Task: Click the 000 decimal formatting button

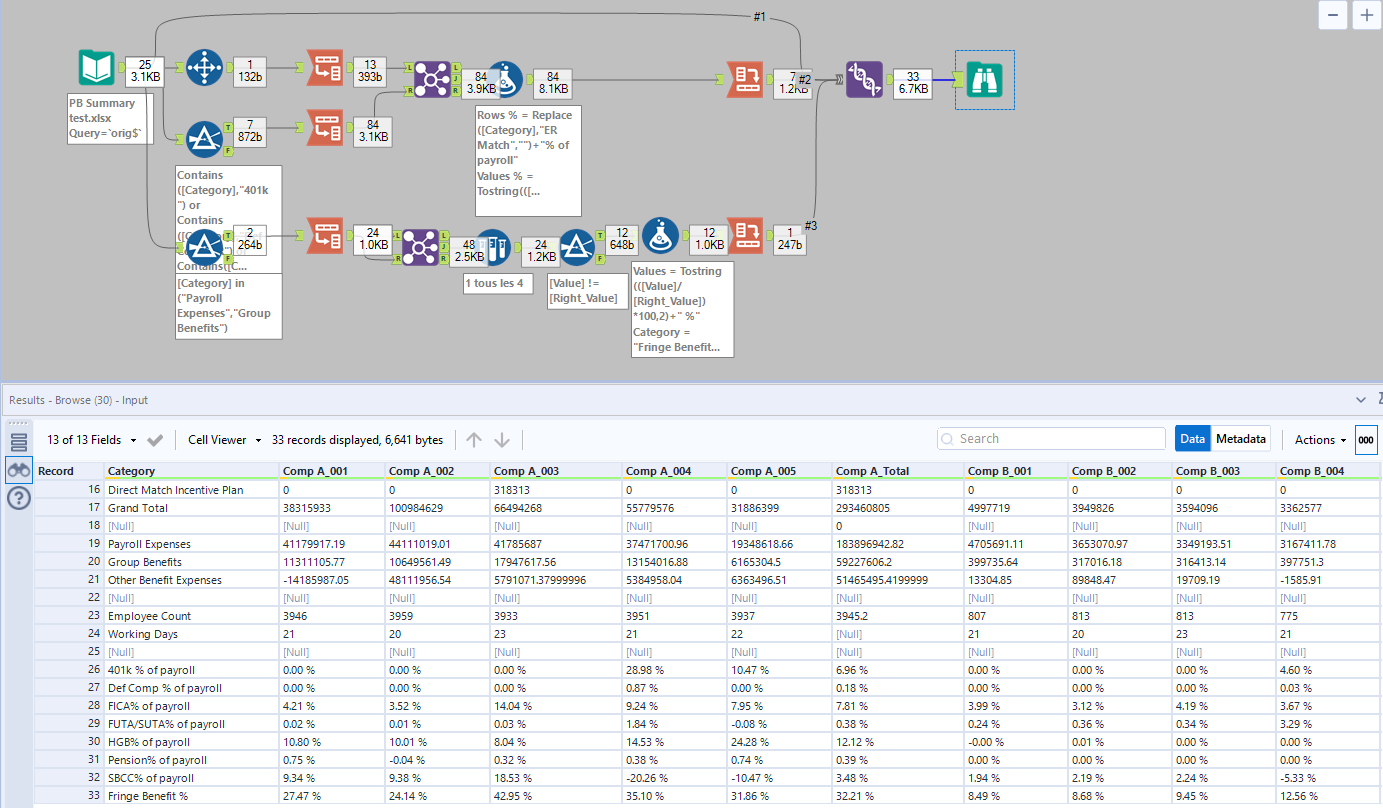Action: click(x=1366, y=439)
